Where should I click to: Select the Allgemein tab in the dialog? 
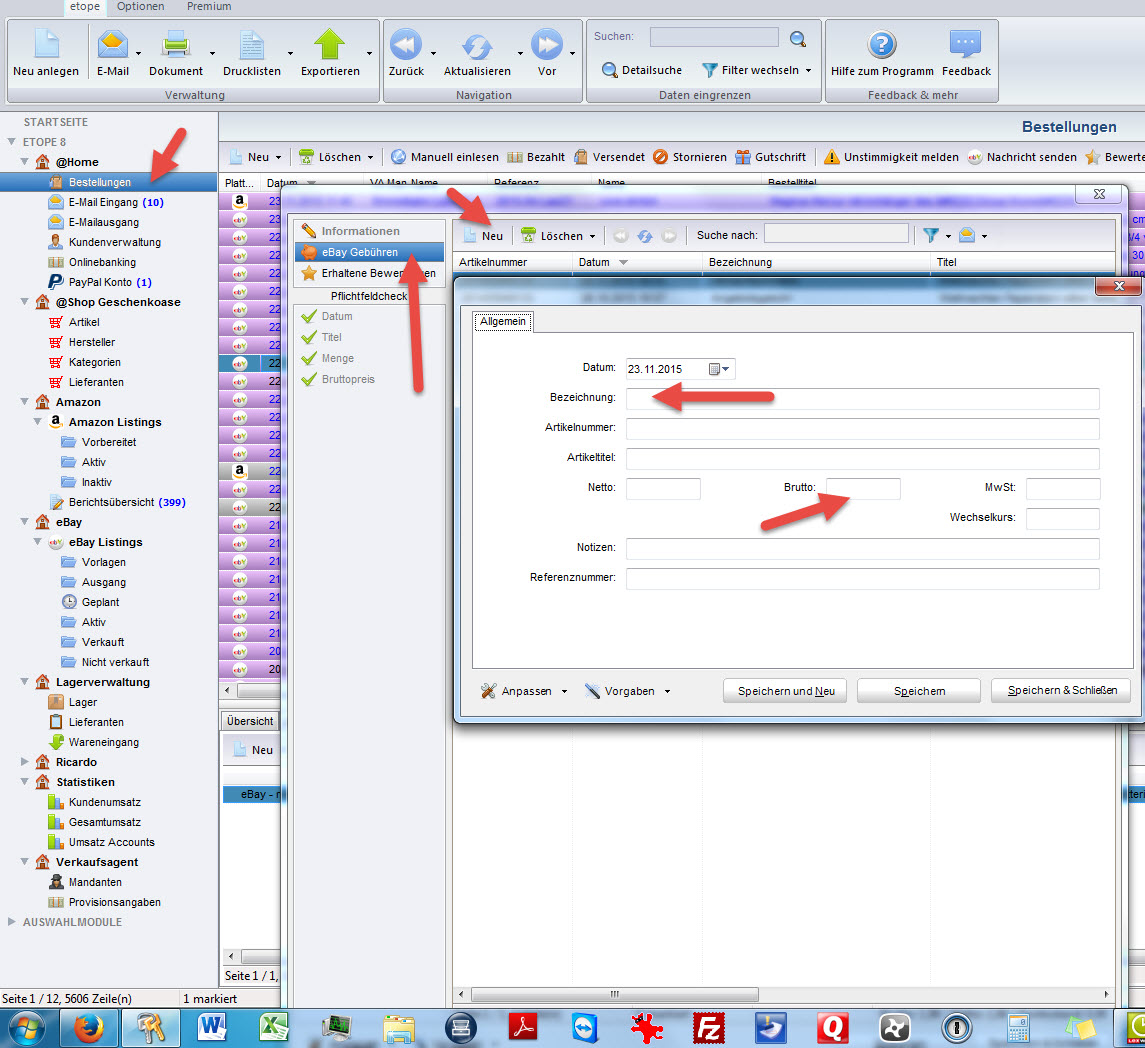click(x=503, y=321)
